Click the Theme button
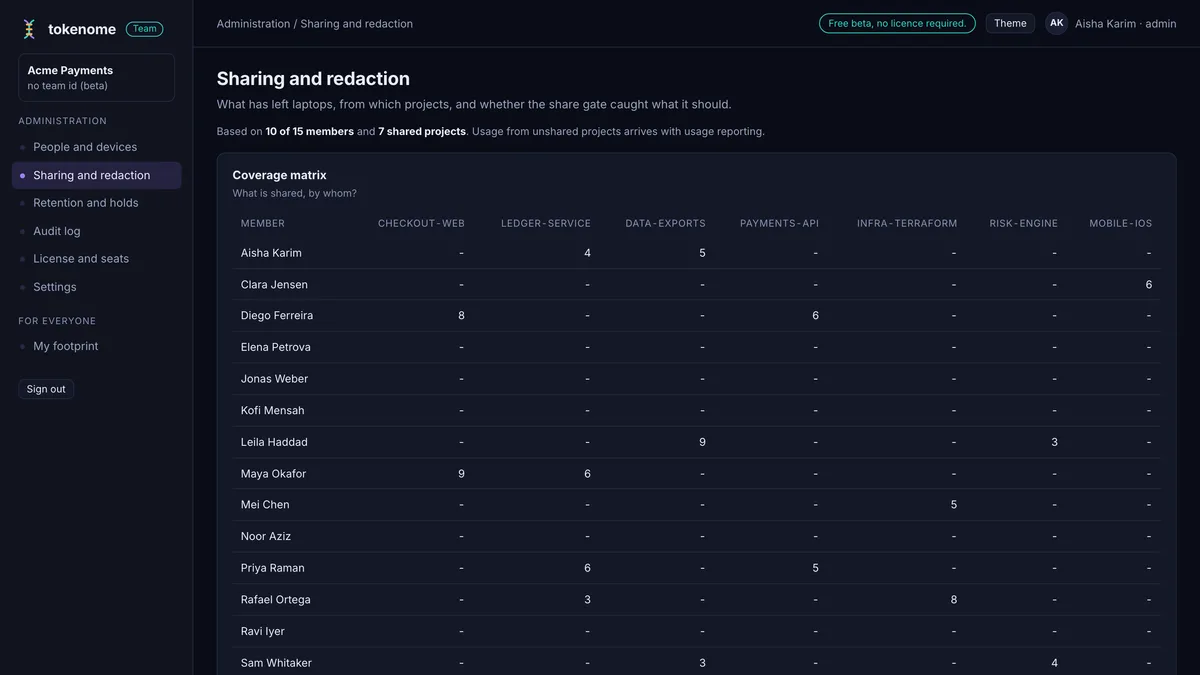Viewport: 1200px width, 675px height. coord(1010,23)
